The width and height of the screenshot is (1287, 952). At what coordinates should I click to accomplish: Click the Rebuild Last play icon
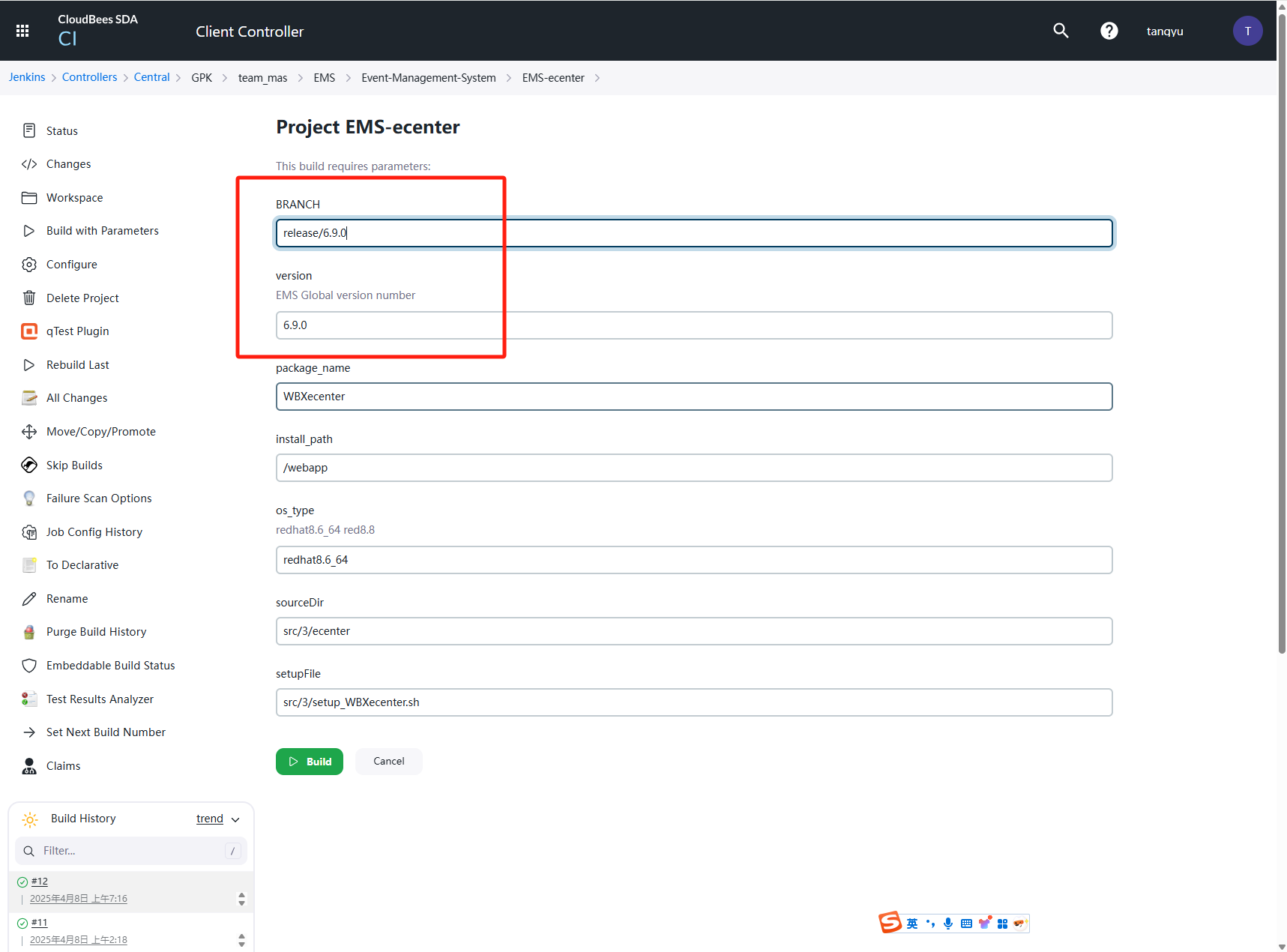[29, 365]
